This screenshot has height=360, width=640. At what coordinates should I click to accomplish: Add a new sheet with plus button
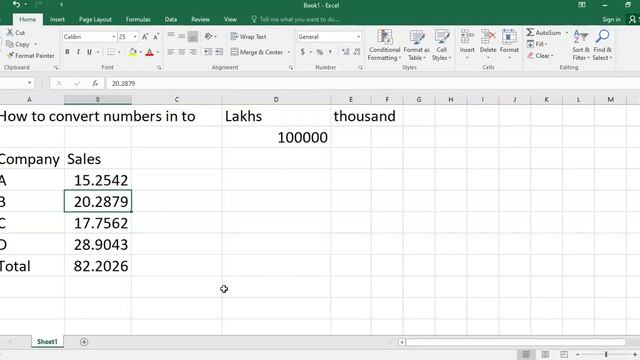84,342
